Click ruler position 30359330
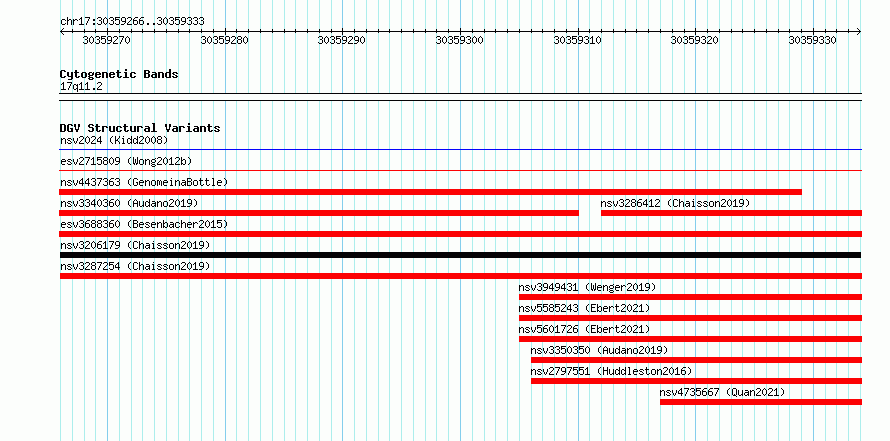 point(812,40)
